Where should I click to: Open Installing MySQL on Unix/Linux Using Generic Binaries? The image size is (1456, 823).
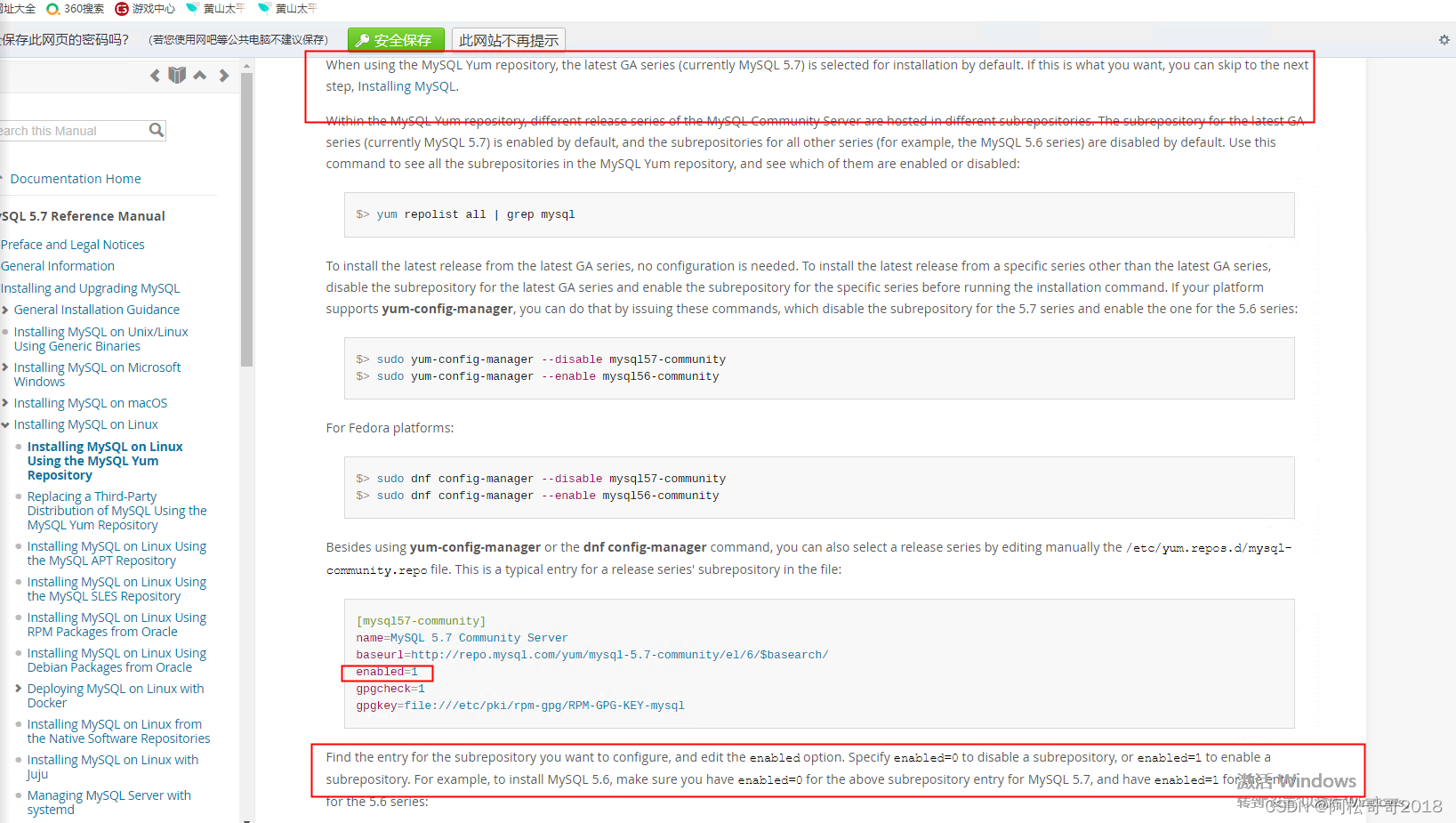101,339
